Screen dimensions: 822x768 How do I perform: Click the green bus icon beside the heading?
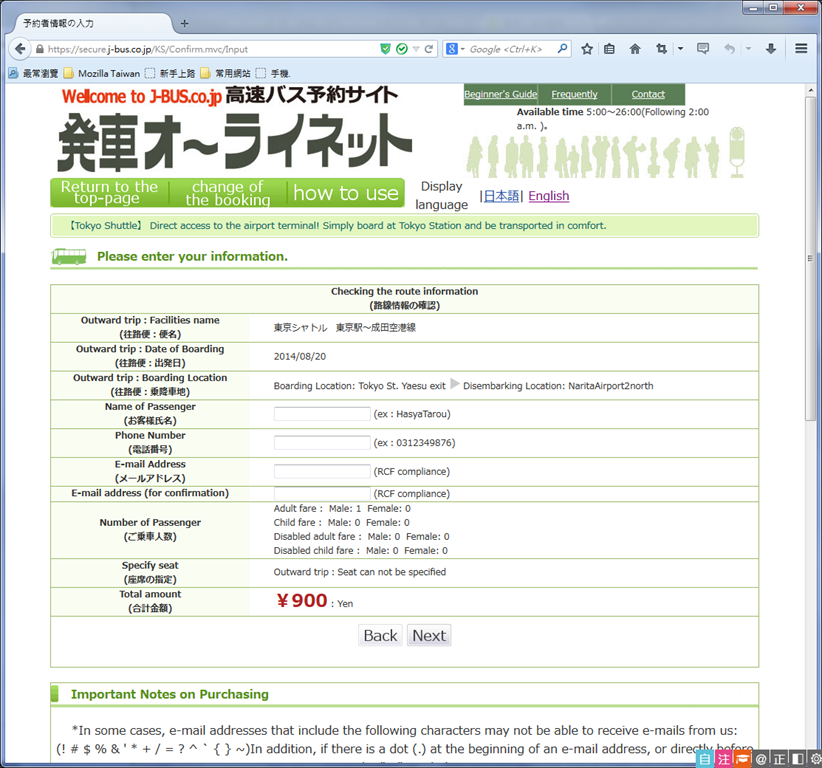point(69,256)
